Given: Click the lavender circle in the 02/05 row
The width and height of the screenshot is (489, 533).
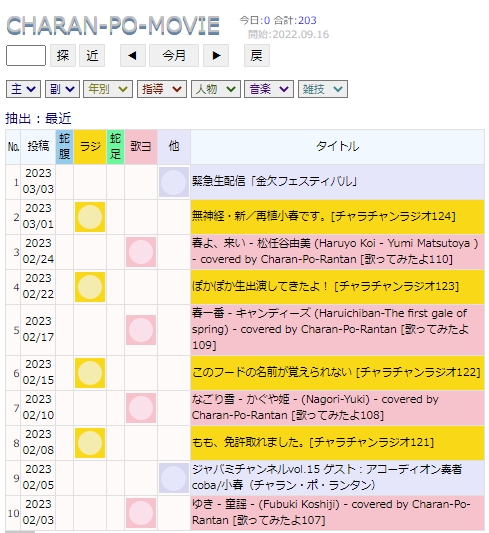Looking at the screenshot, I should [x=174, y=478].
